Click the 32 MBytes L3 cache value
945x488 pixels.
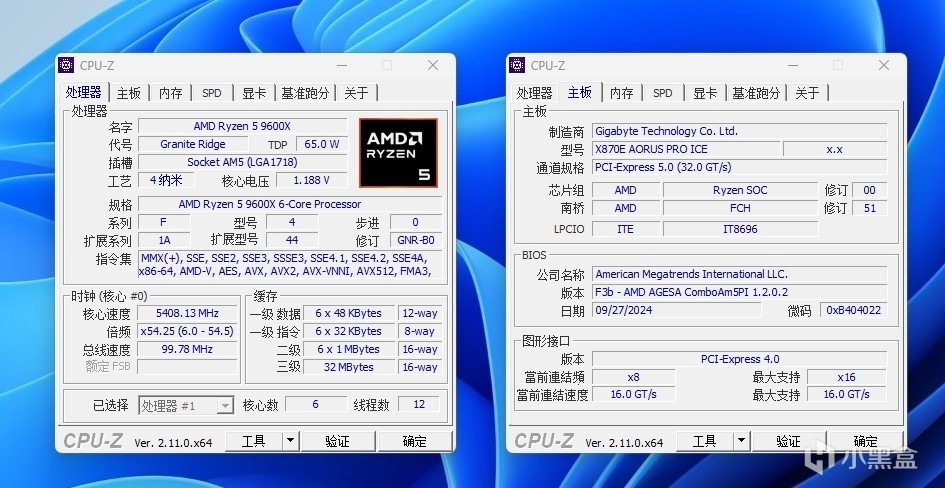[348, 367]
